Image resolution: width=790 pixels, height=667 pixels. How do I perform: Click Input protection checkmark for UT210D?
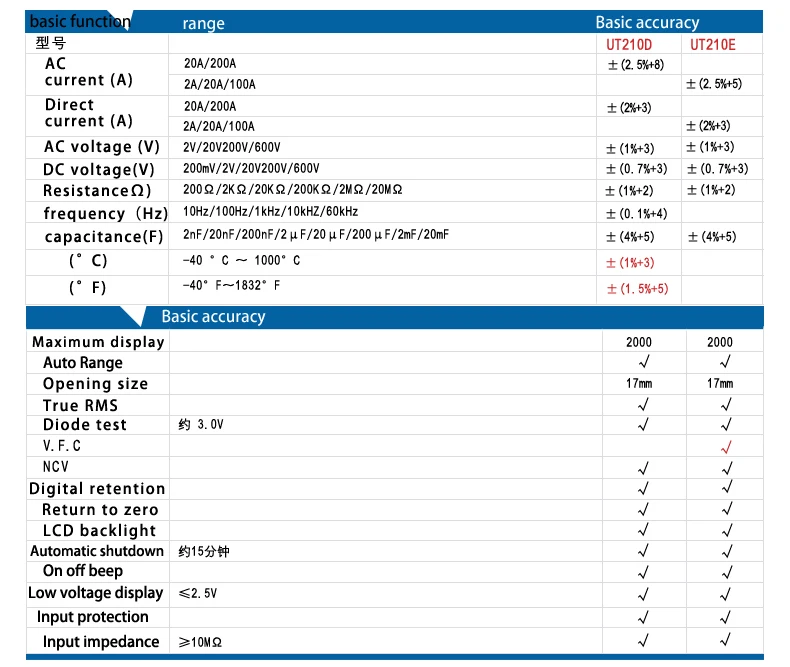click(x=643, y=617)
